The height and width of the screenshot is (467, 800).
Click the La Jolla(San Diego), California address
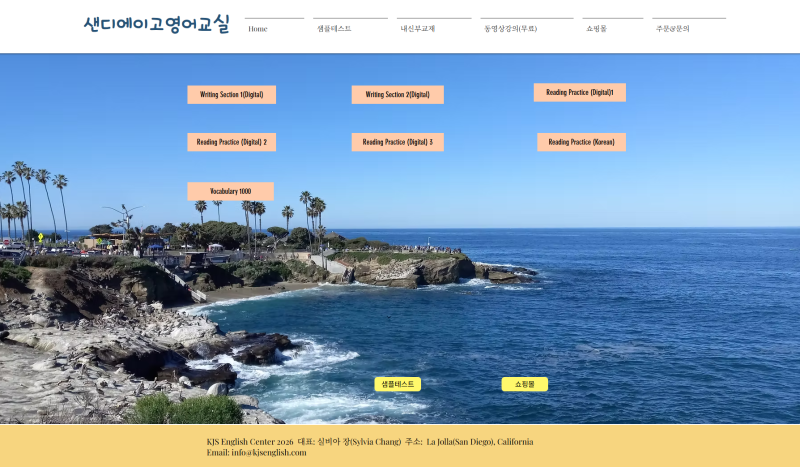point(480,441)
